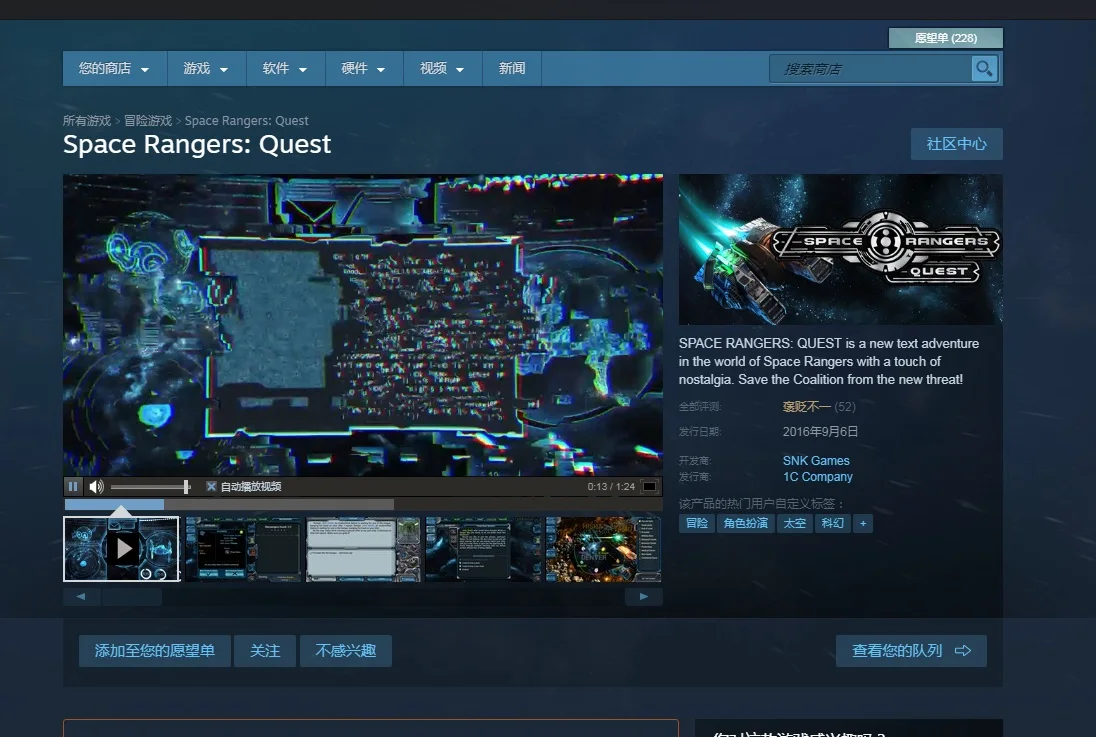Go to 冒险游戏 breadcrumb link
1096x737 pixels.
[x=147, y=121]
